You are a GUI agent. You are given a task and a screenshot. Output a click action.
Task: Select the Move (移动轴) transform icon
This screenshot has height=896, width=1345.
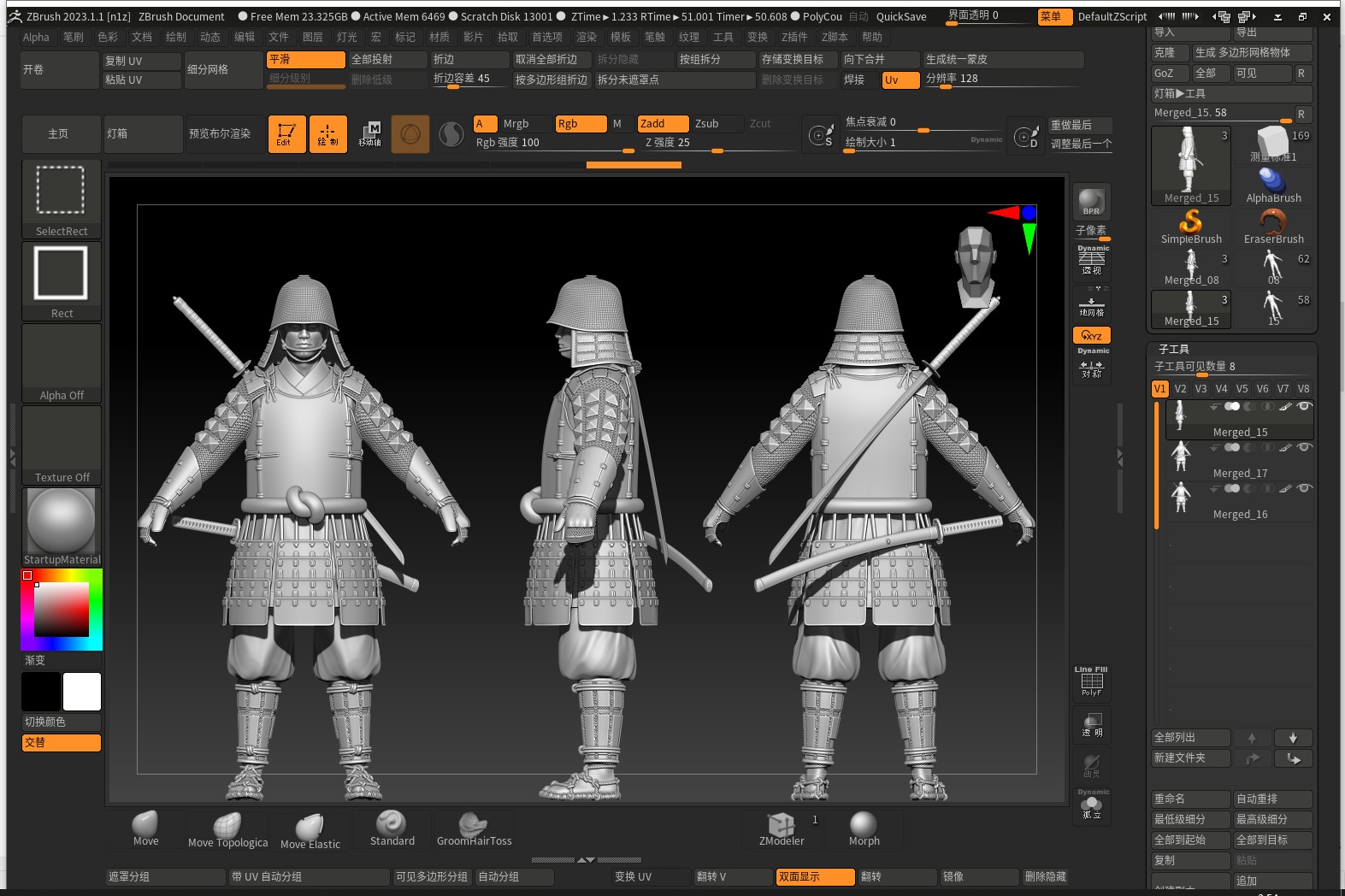click(369, 134)
